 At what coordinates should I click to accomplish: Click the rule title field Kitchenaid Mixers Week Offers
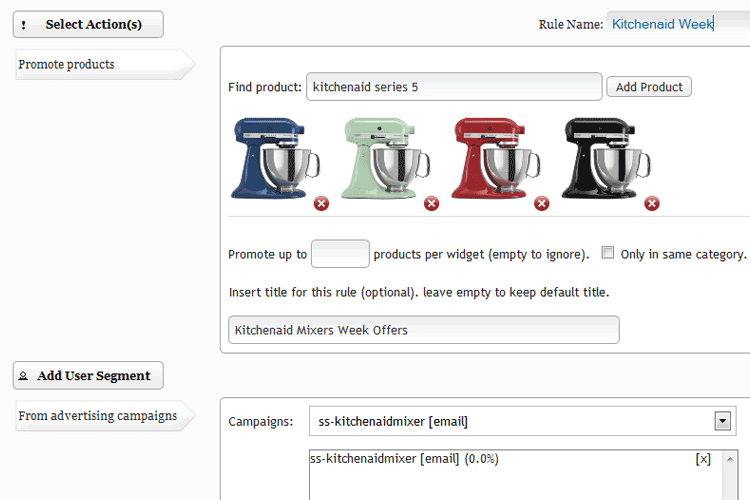coord(424,330)
